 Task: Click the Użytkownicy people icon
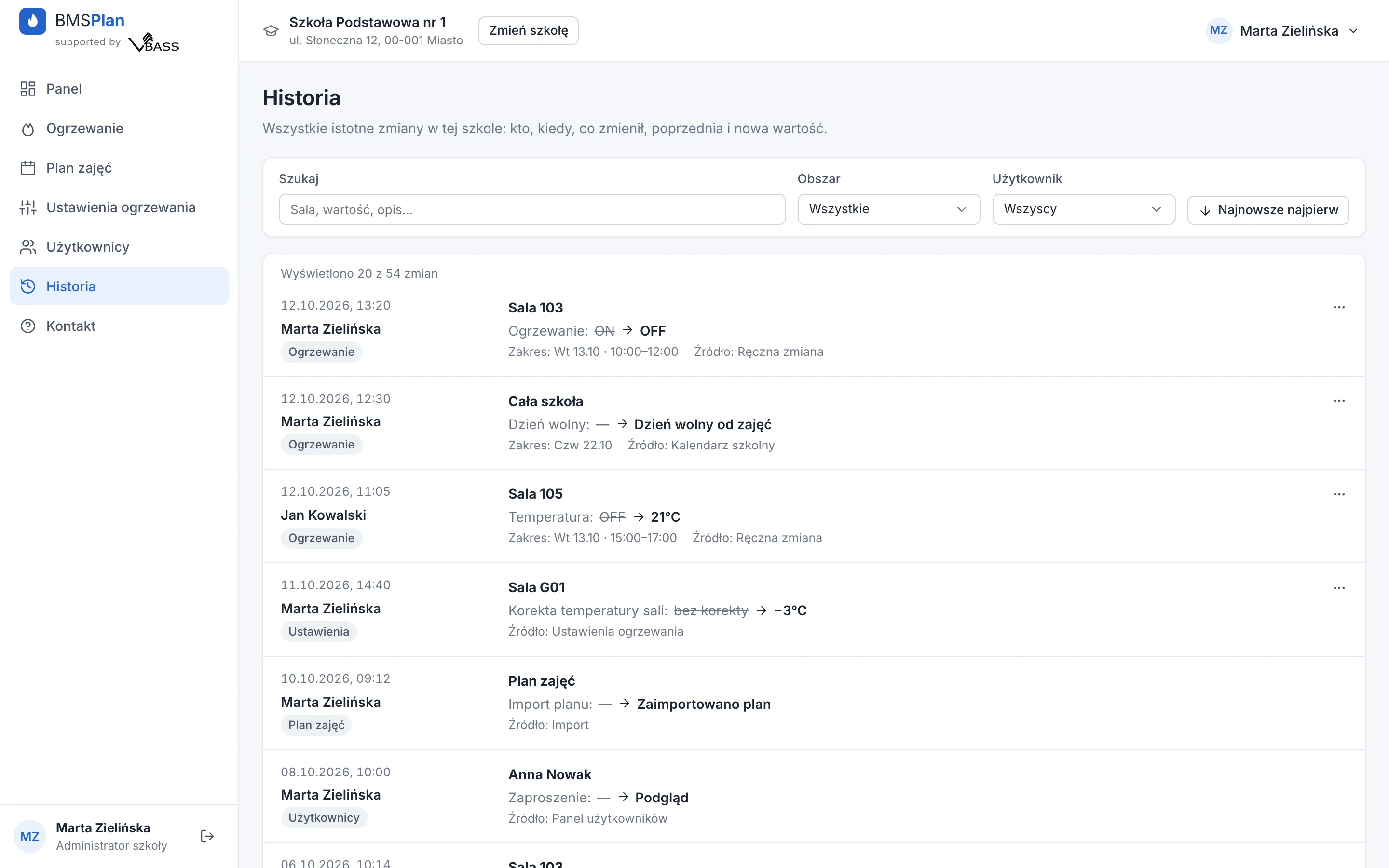click(27, 247)
